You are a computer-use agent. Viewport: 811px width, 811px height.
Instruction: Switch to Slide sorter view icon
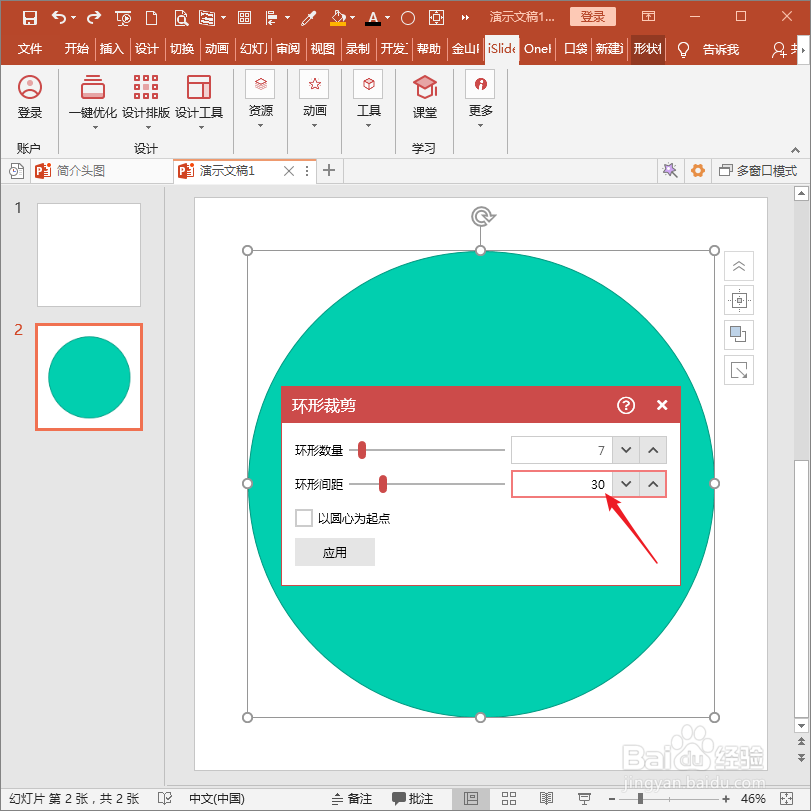pos(509,799)
